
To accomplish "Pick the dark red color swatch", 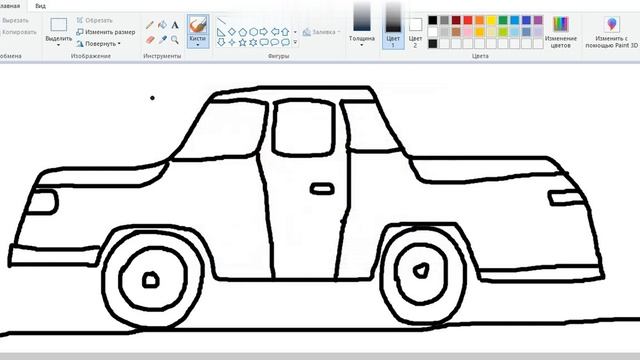I will coord(456,20).
